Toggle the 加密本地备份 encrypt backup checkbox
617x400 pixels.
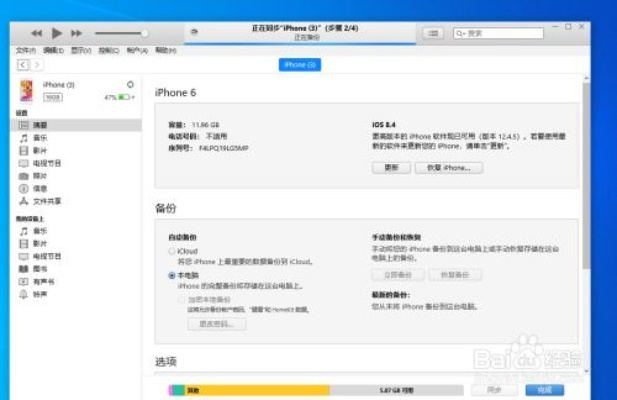coord(181,300)
